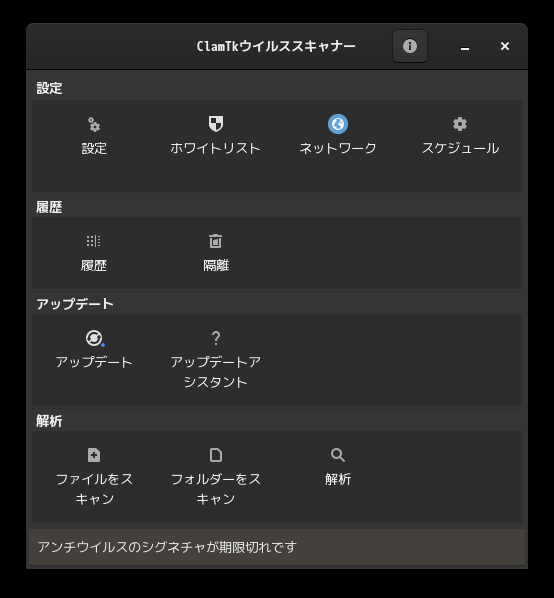Select the ファイルをスキャン file icon
Viewport: 554px width, 598px height.
point(94,455)
